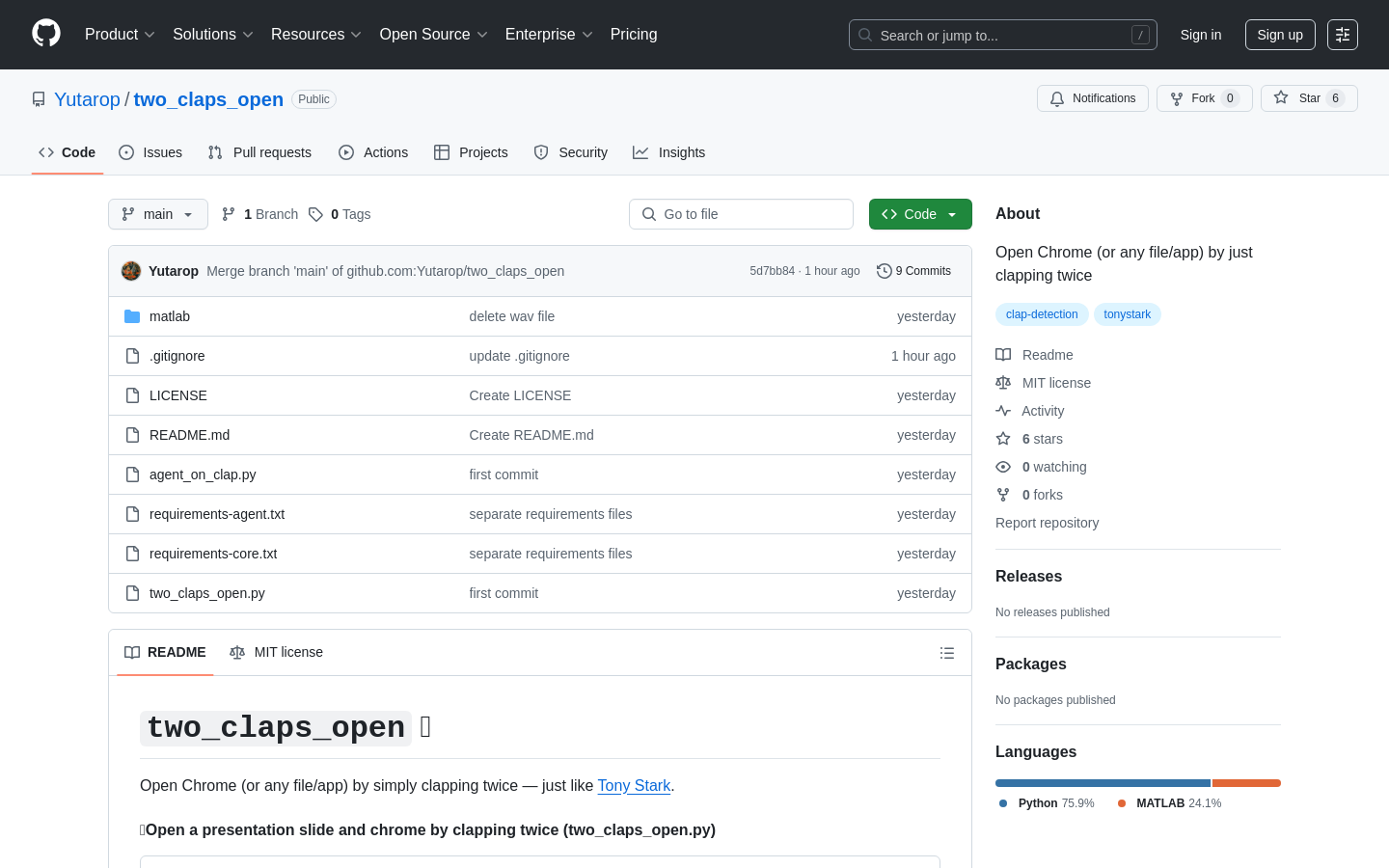Open the green Code dropdown
Screen dimensions: 1389x868
pos(920,214)
